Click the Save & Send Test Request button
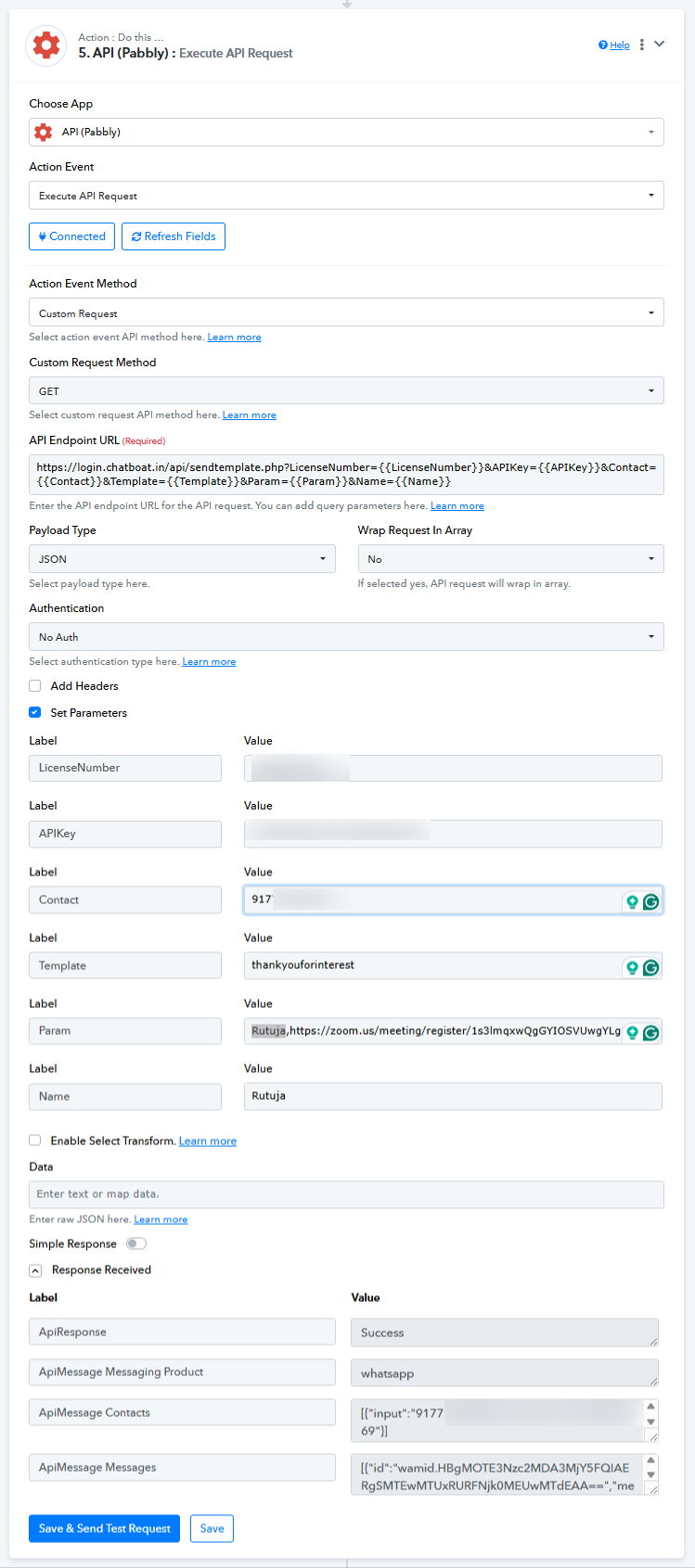The height and width of the screenshot is (1568, 695). (104, 1528)
